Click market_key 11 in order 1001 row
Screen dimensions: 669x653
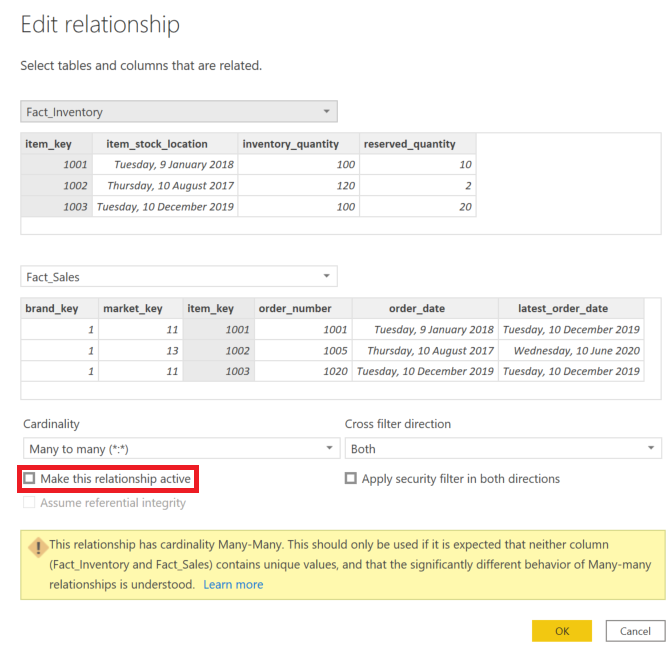pos(141,329)
